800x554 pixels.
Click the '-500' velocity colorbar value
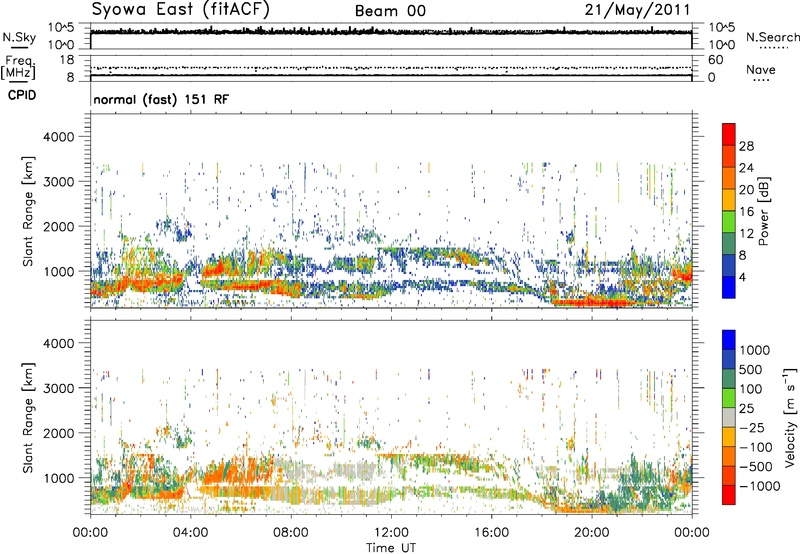point(756,467)
